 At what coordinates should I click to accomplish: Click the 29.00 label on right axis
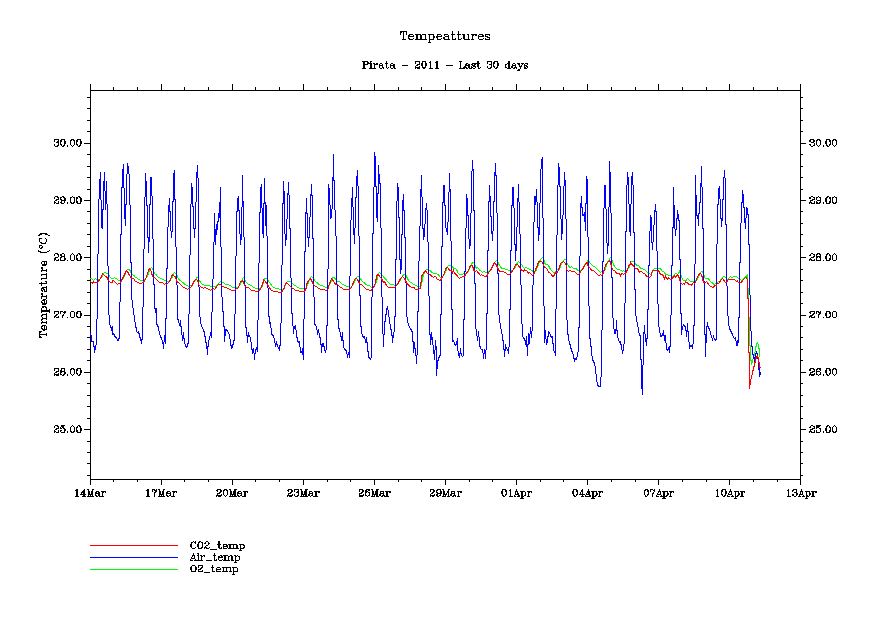pyautogui.click(x=823, y=201)
